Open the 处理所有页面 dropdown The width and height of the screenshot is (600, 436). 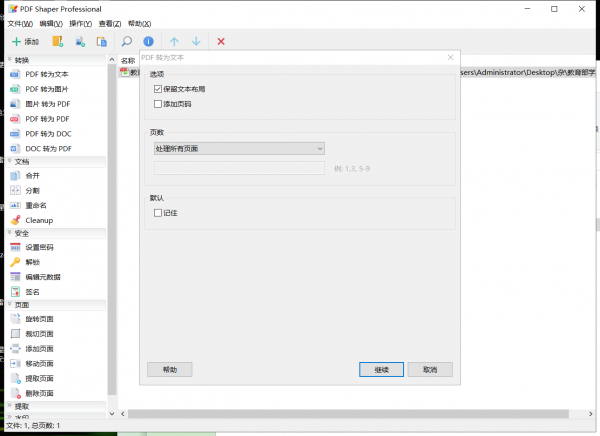pos(238,149)
